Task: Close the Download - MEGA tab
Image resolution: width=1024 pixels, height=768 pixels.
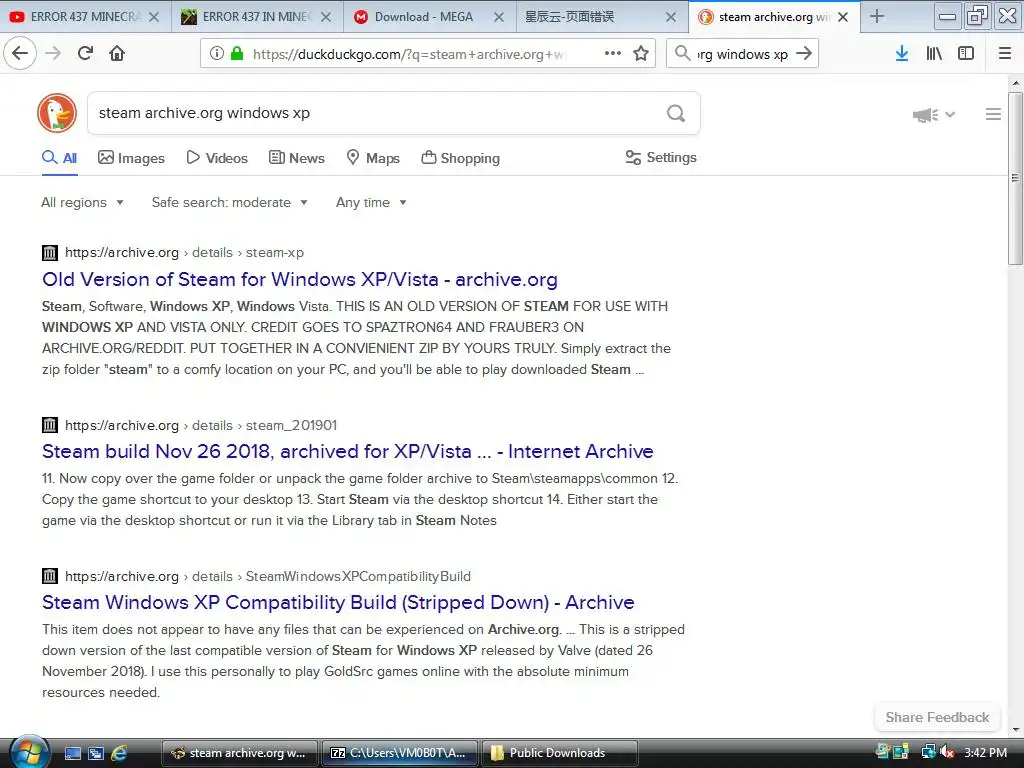Action: (499, 17)
